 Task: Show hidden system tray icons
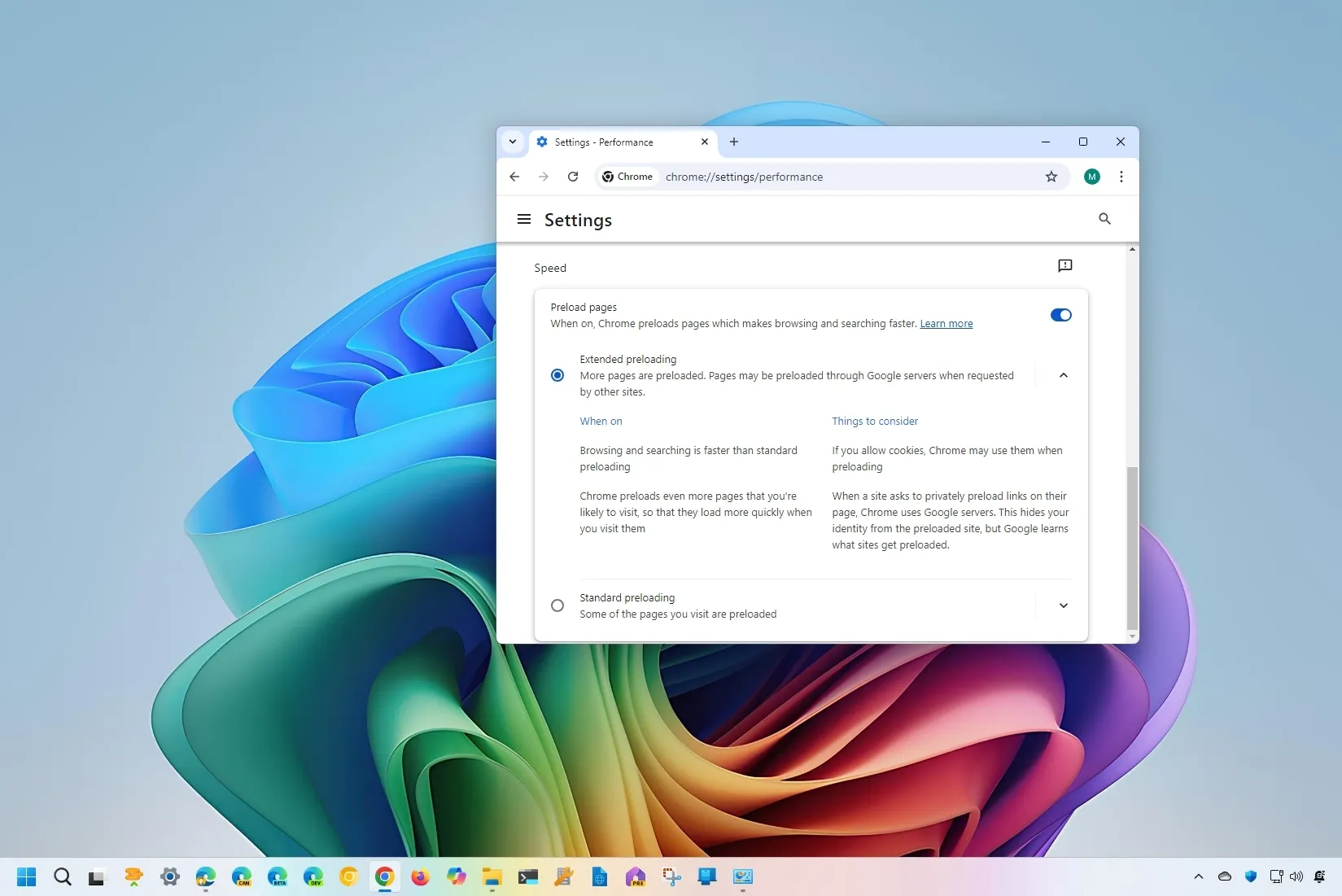1198,876
